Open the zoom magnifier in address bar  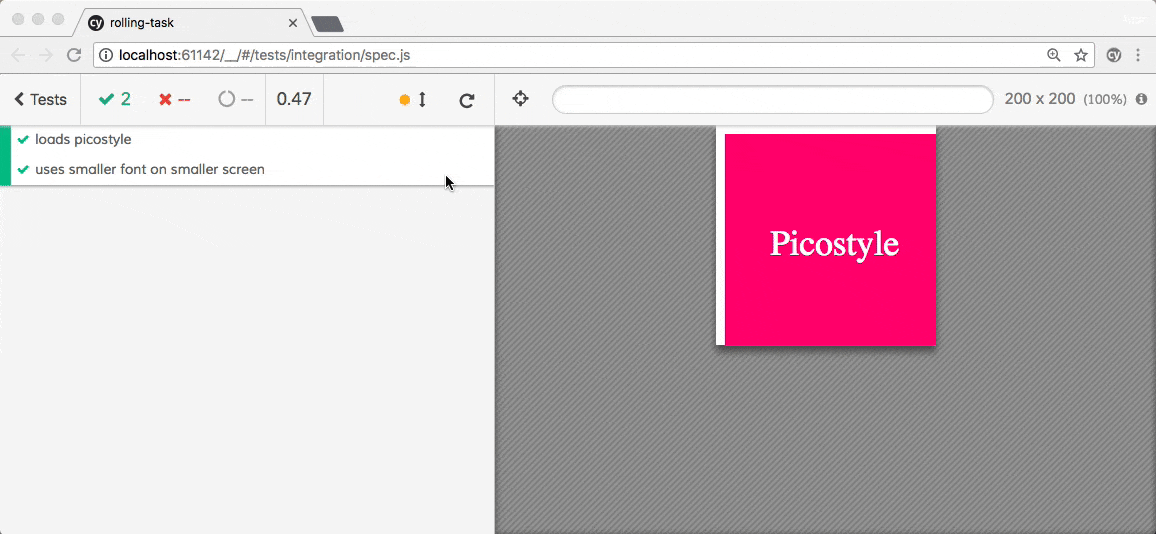(x=1054, y=55)
